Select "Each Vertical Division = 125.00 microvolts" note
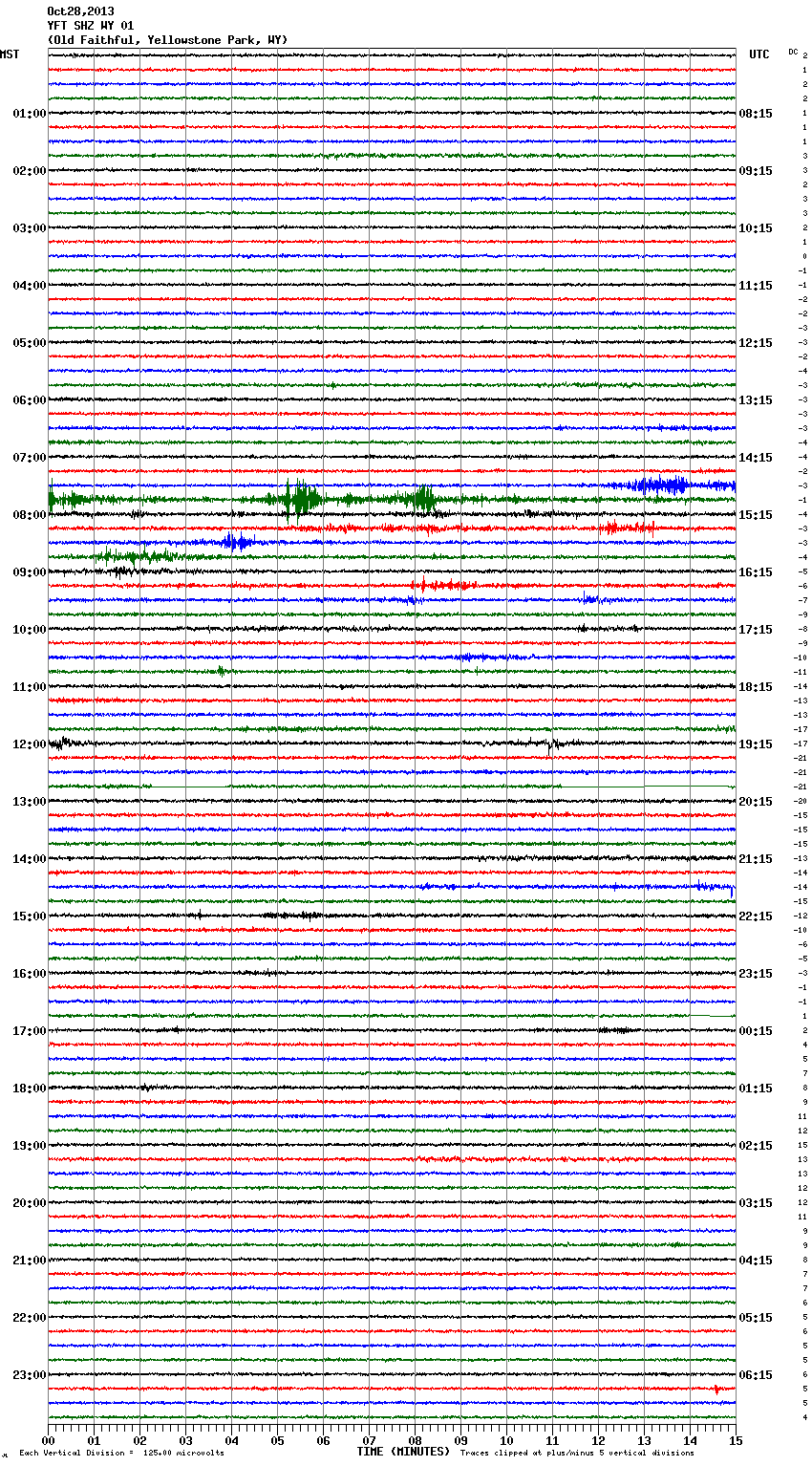The height and width of the screenshot is (1466, 812). [x=122, y=1453]
